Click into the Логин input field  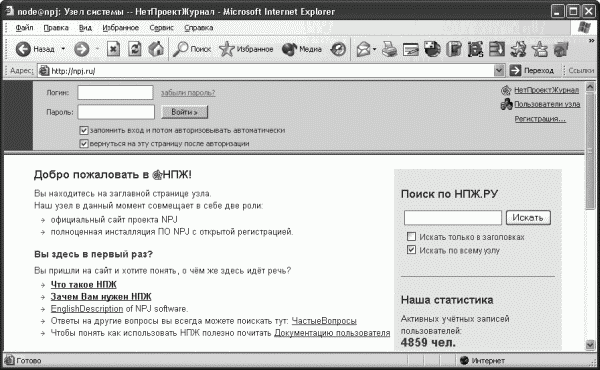click(115, 93)
